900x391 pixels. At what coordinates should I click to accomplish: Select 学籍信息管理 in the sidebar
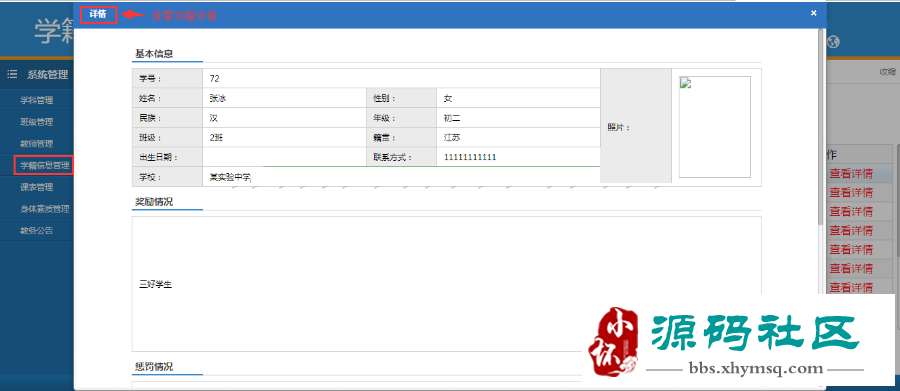45,165
